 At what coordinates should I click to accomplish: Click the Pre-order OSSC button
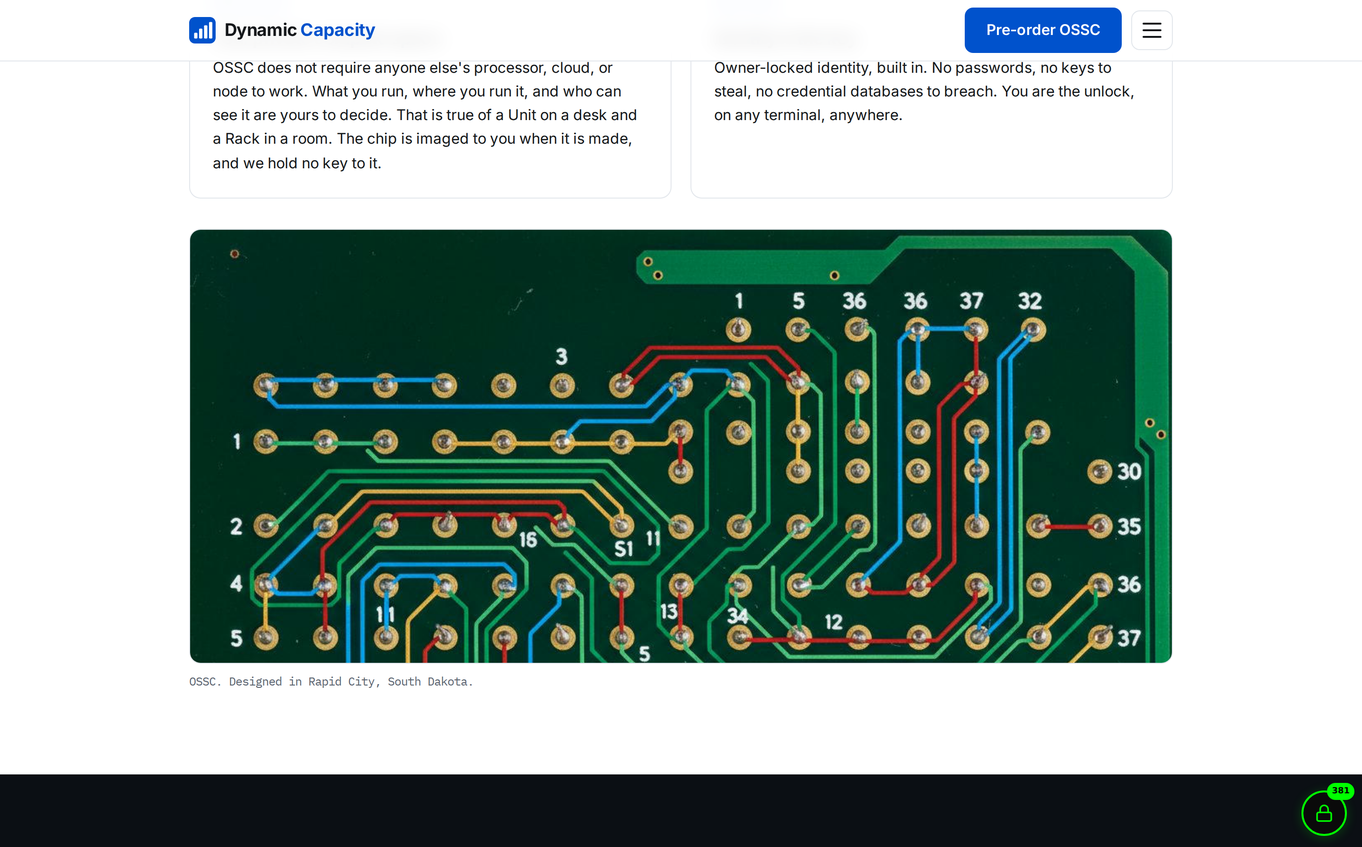click(x=1043, y=30)
